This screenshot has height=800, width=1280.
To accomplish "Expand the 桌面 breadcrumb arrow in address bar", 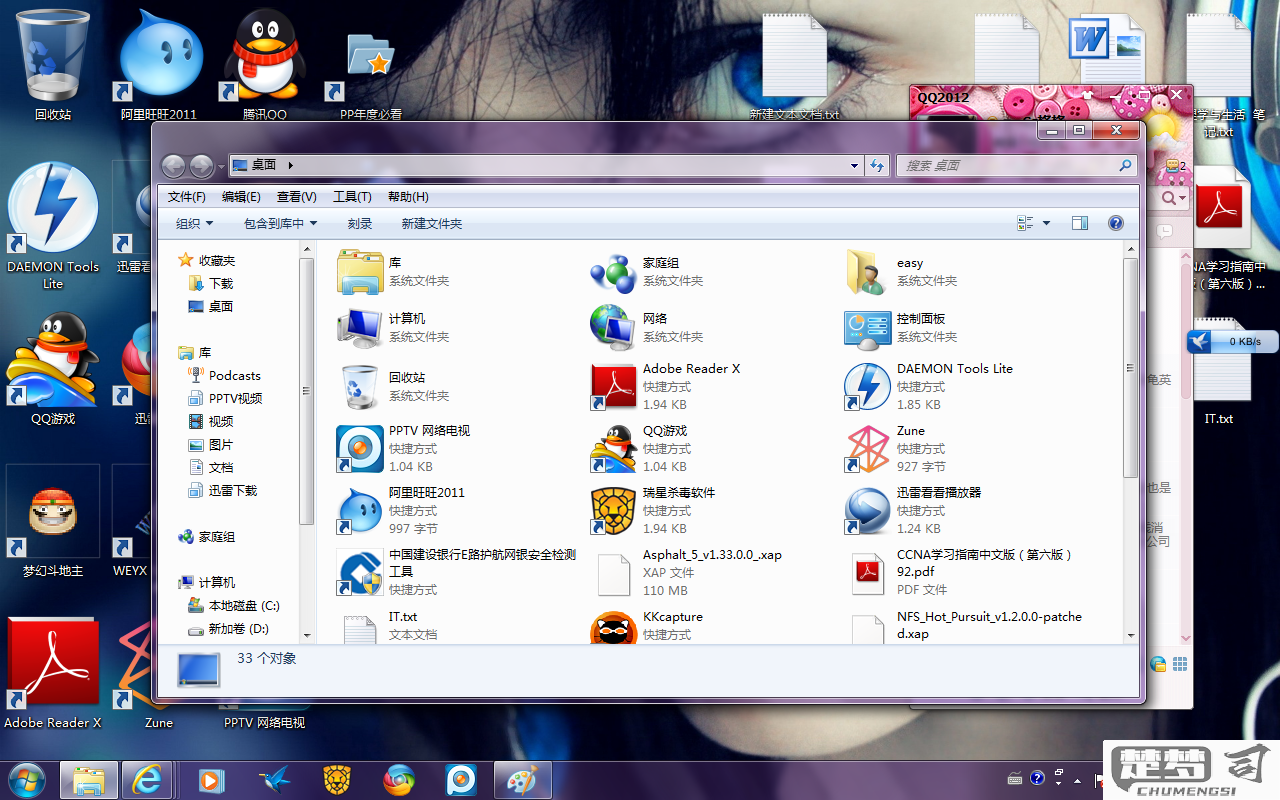I will pyautogui.click(x=290, y=165).
